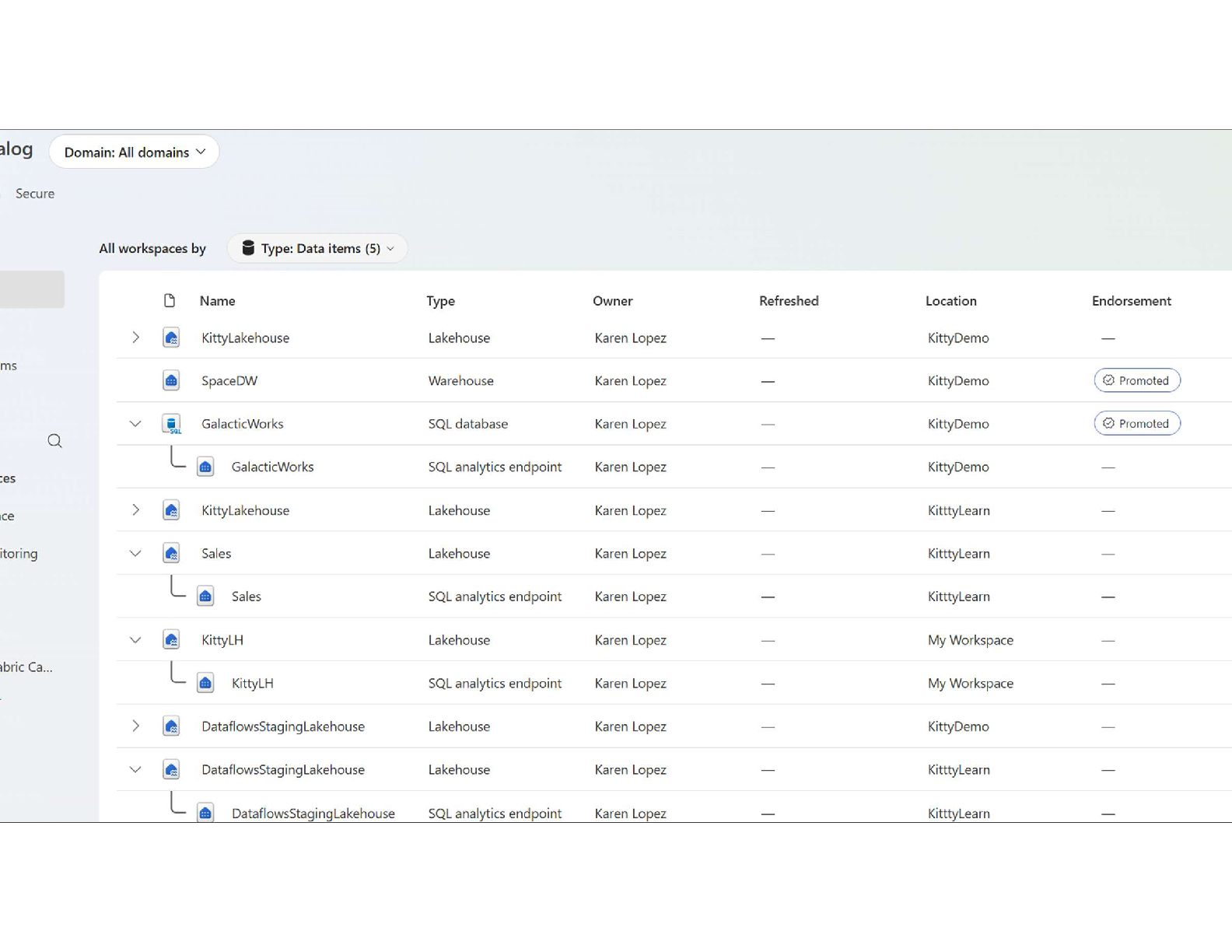1232x952 pixels.
Task: Open the Type: Data items filter
Action: click(317, 248)
